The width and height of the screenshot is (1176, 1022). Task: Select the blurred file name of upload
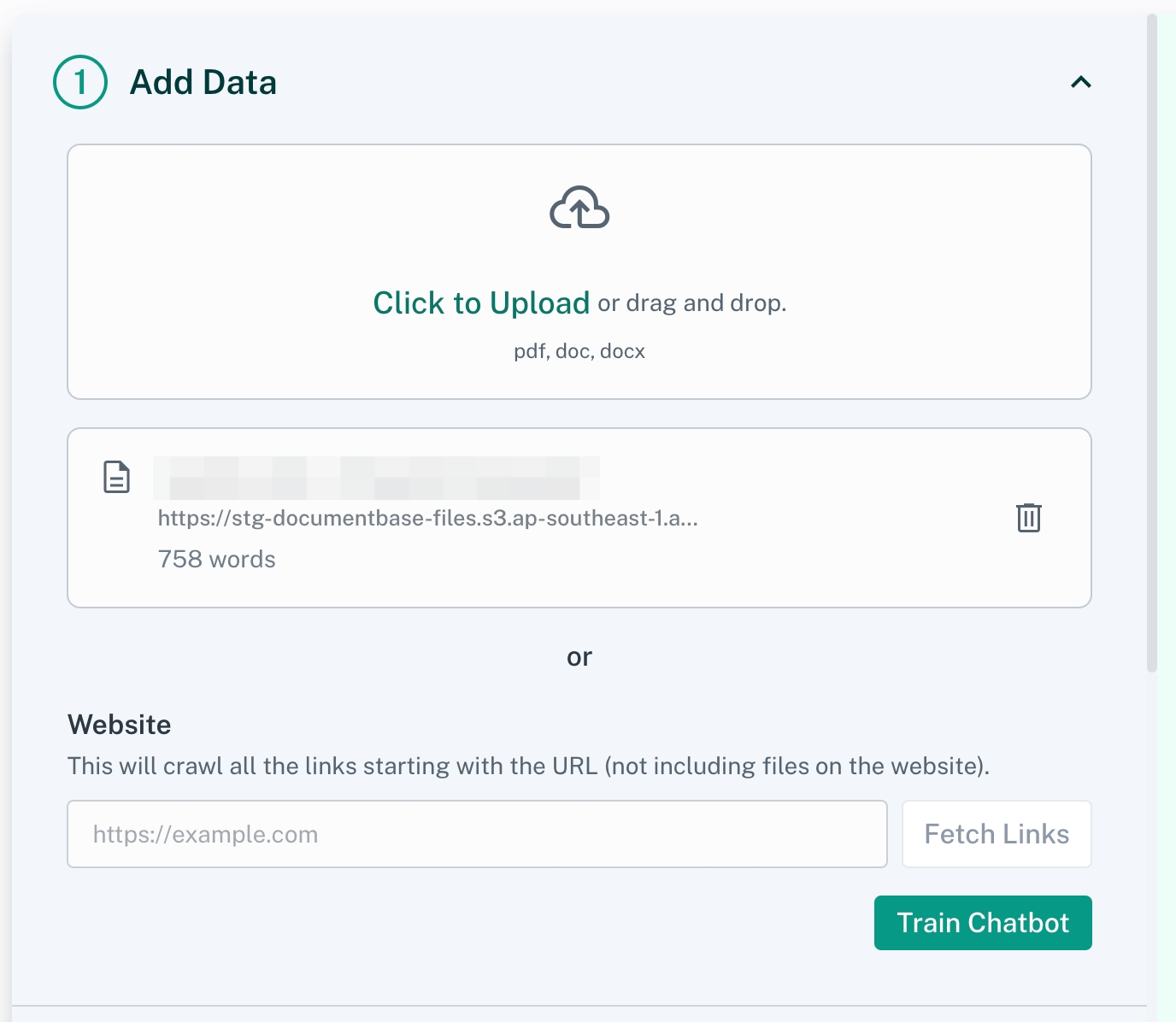[x=376, y=478]
